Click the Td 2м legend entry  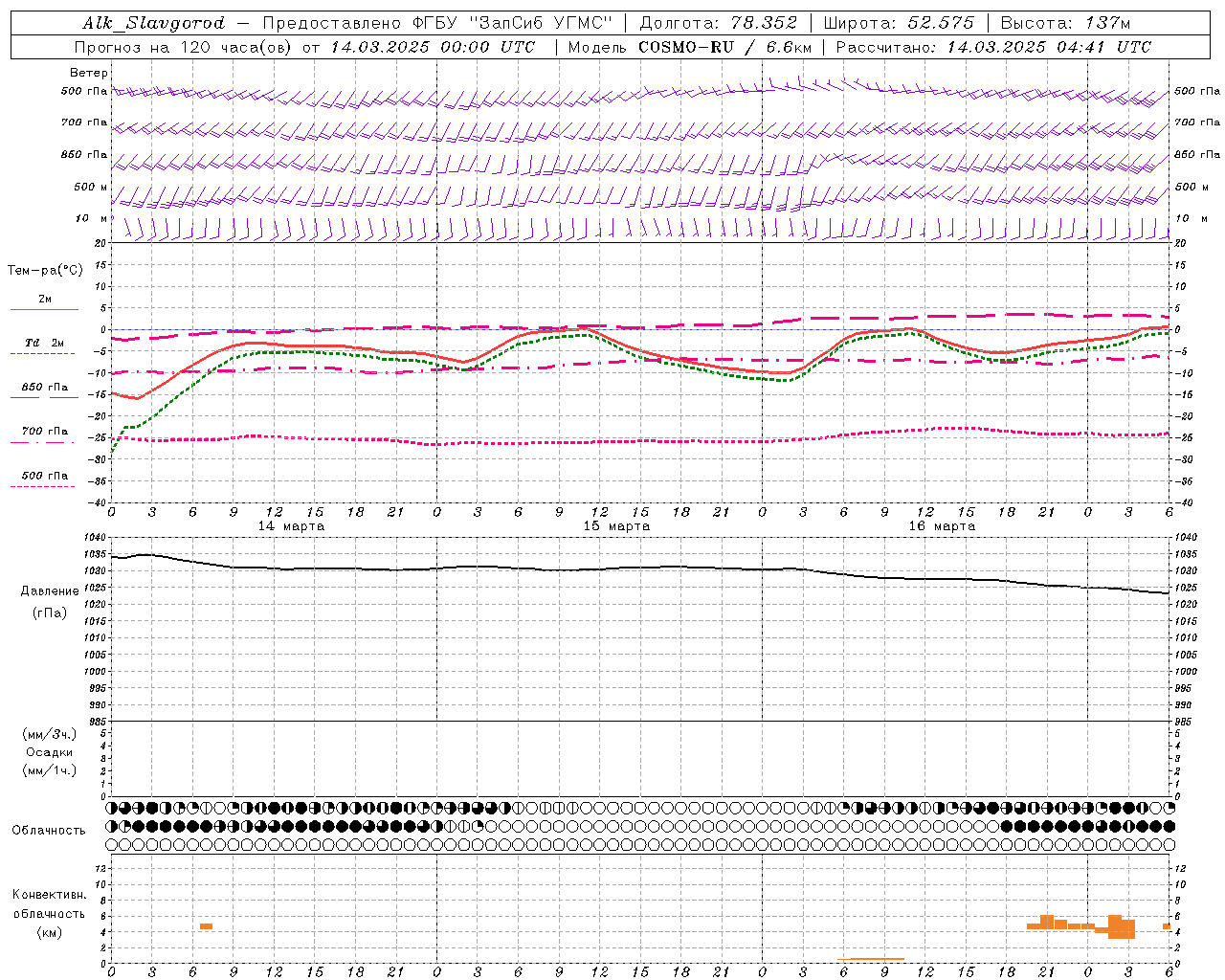pyautogui.click(x=45, y=343)
